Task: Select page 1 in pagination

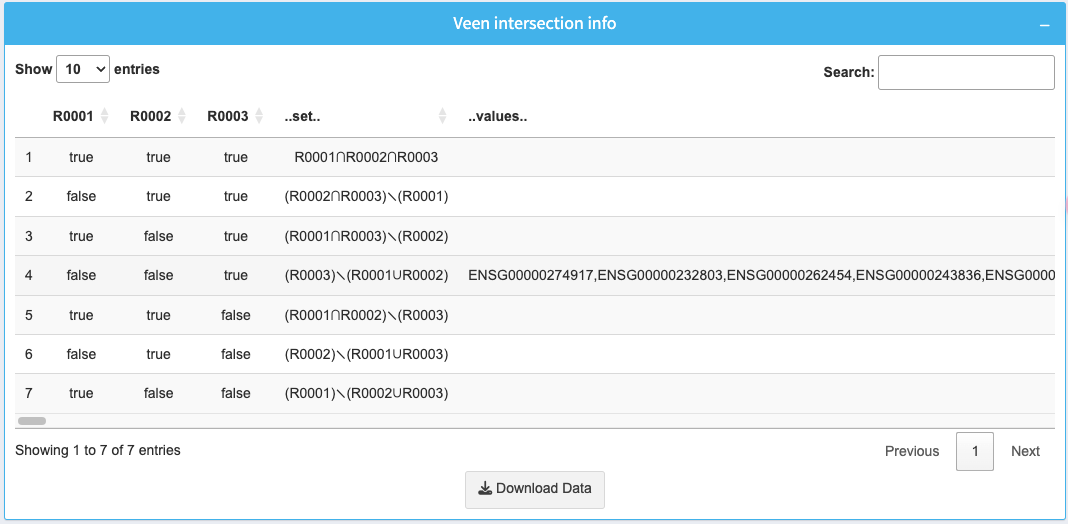Action: pyautogui.click(x=974, y=451)
